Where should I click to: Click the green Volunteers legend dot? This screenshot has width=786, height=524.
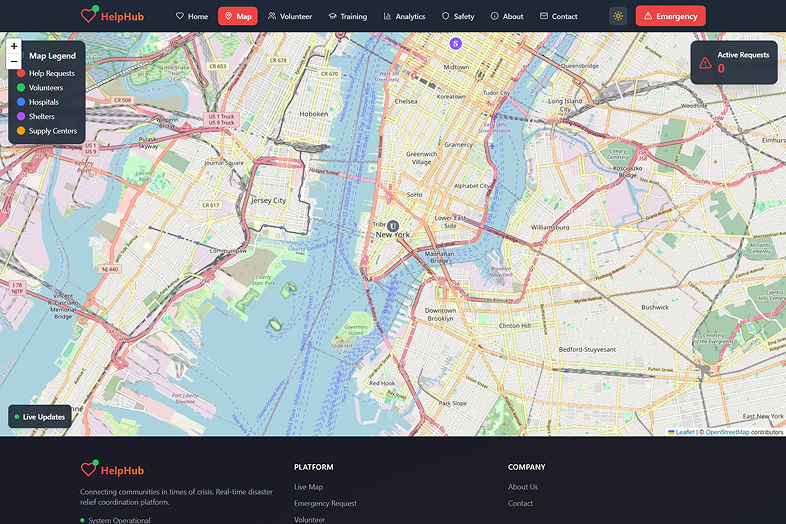tap(21, 88)
